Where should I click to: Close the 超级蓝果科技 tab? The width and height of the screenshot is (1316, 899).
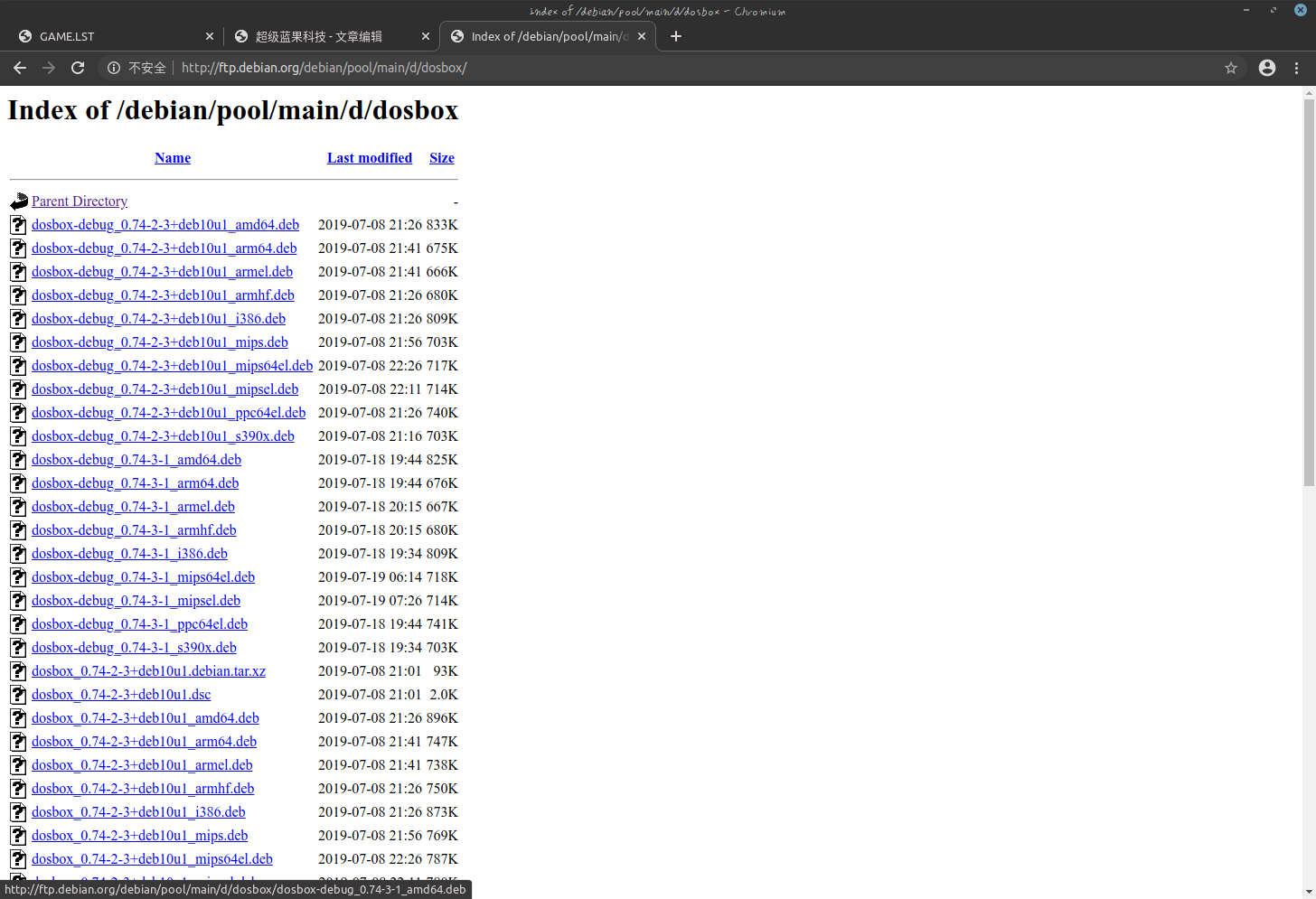[426, 36]
